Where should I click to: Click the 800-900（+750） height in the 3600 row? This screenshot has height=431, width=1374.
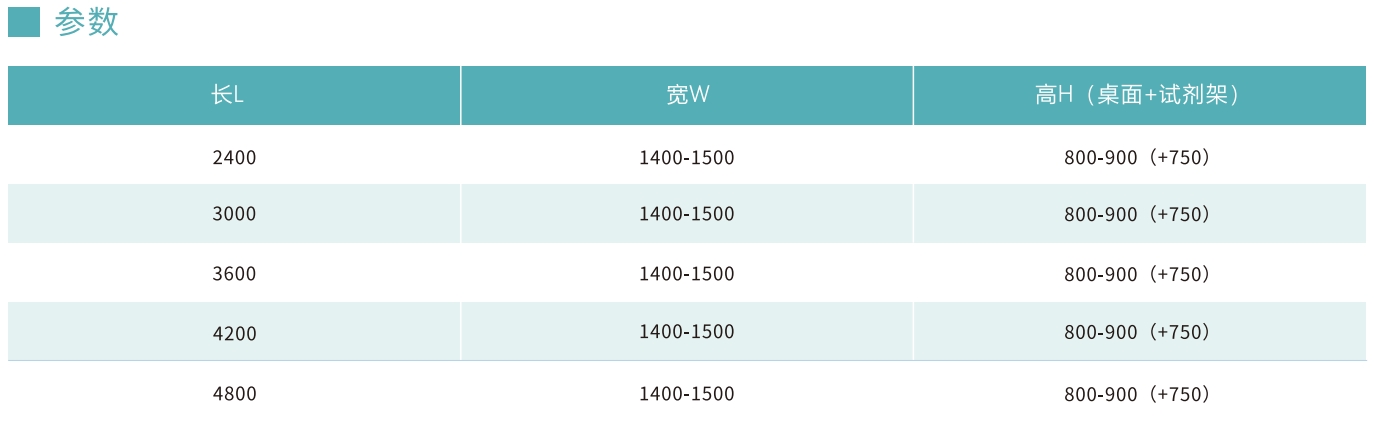[x=1138, y=274]
